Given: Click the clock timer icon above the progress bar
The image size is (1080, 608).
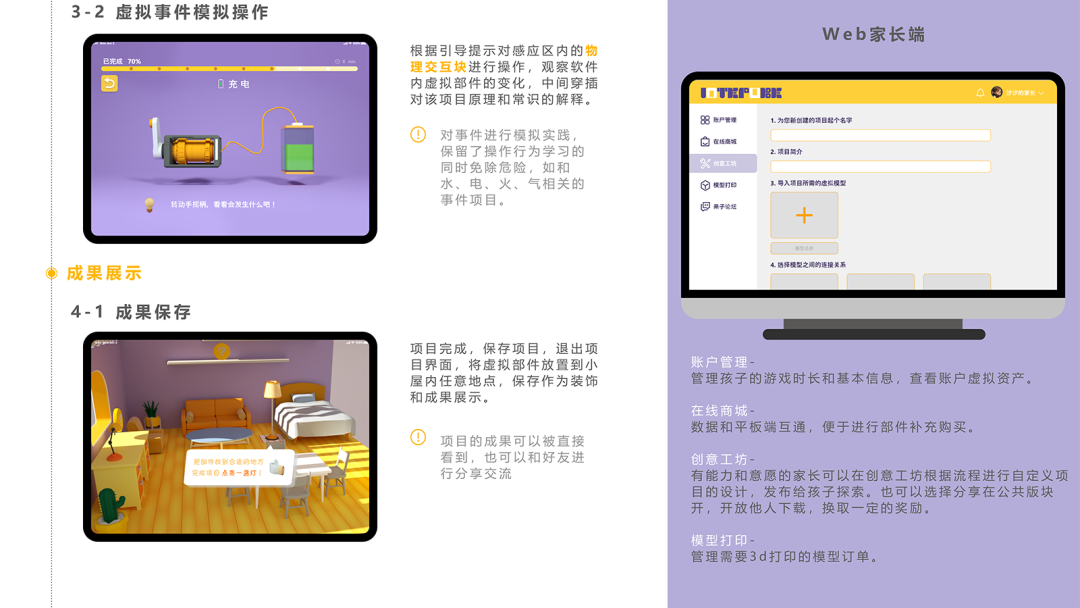Looking at the screenshot, I should (338, 61).
